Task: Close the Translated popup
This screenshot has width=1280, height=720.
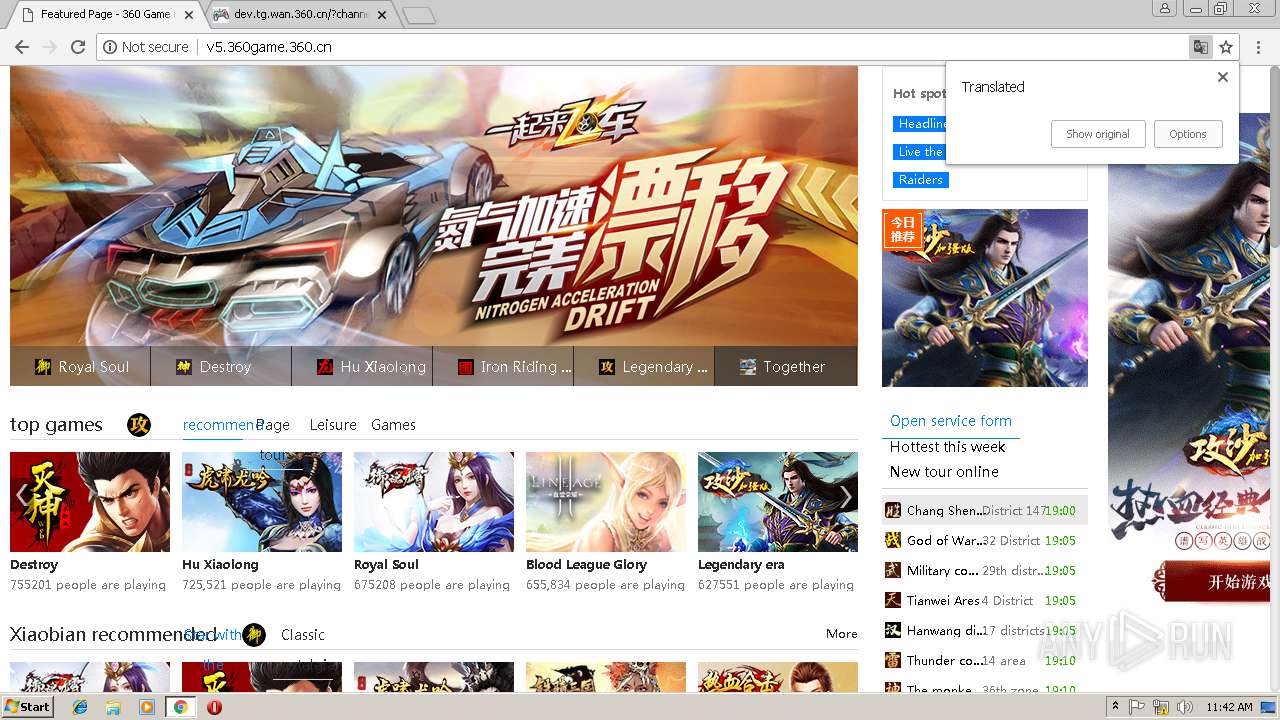Action: click(1222, 77)
